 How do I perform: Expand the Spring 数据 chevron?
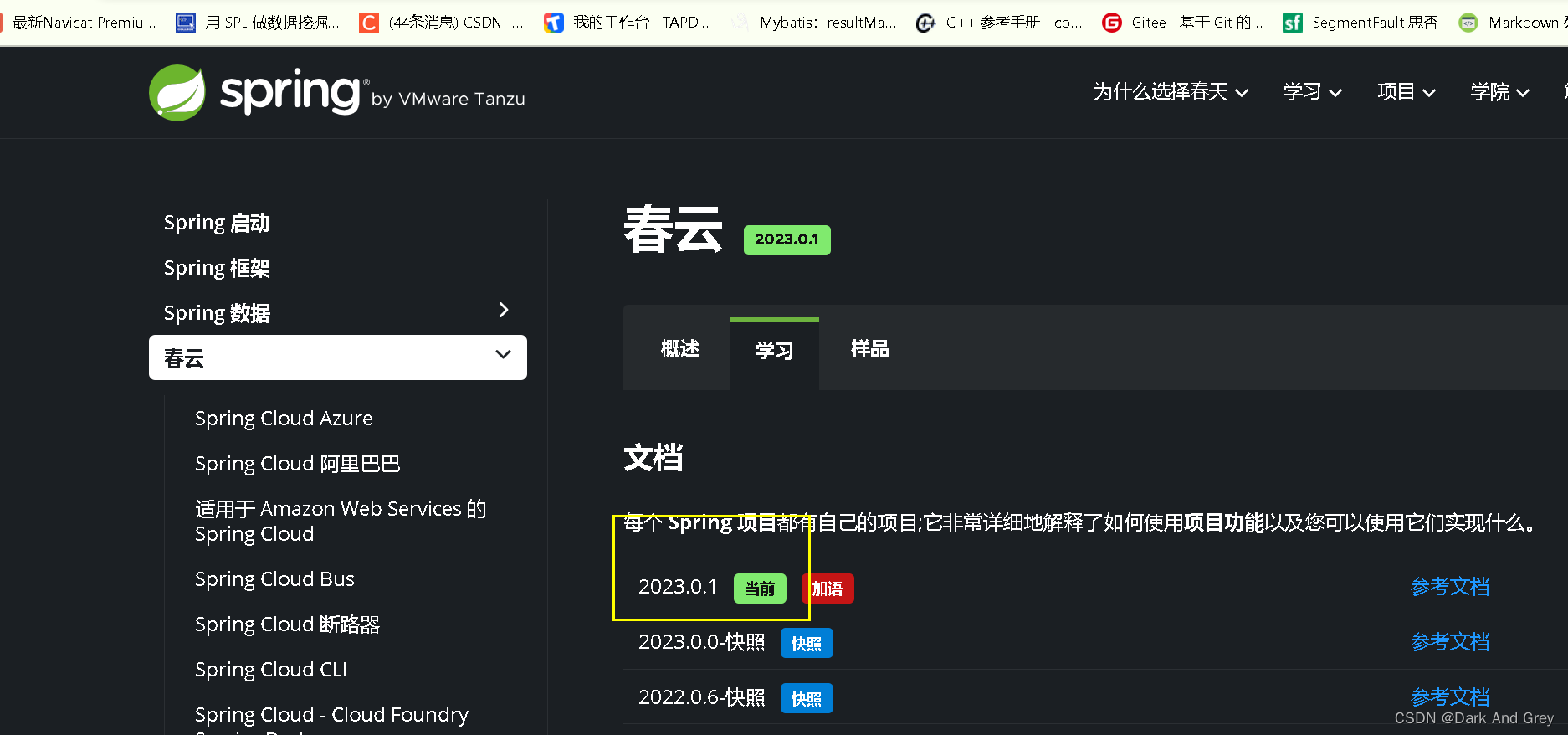[x=504, y=310]
